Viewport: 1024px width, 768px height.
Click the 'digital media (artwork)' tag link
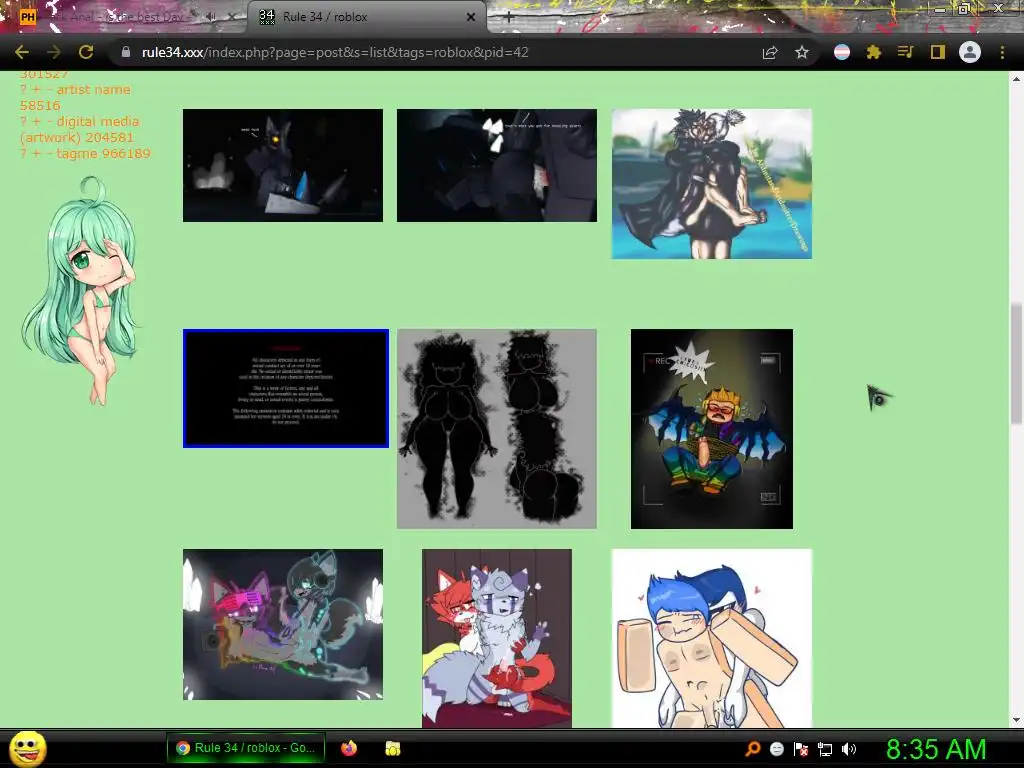80,129
